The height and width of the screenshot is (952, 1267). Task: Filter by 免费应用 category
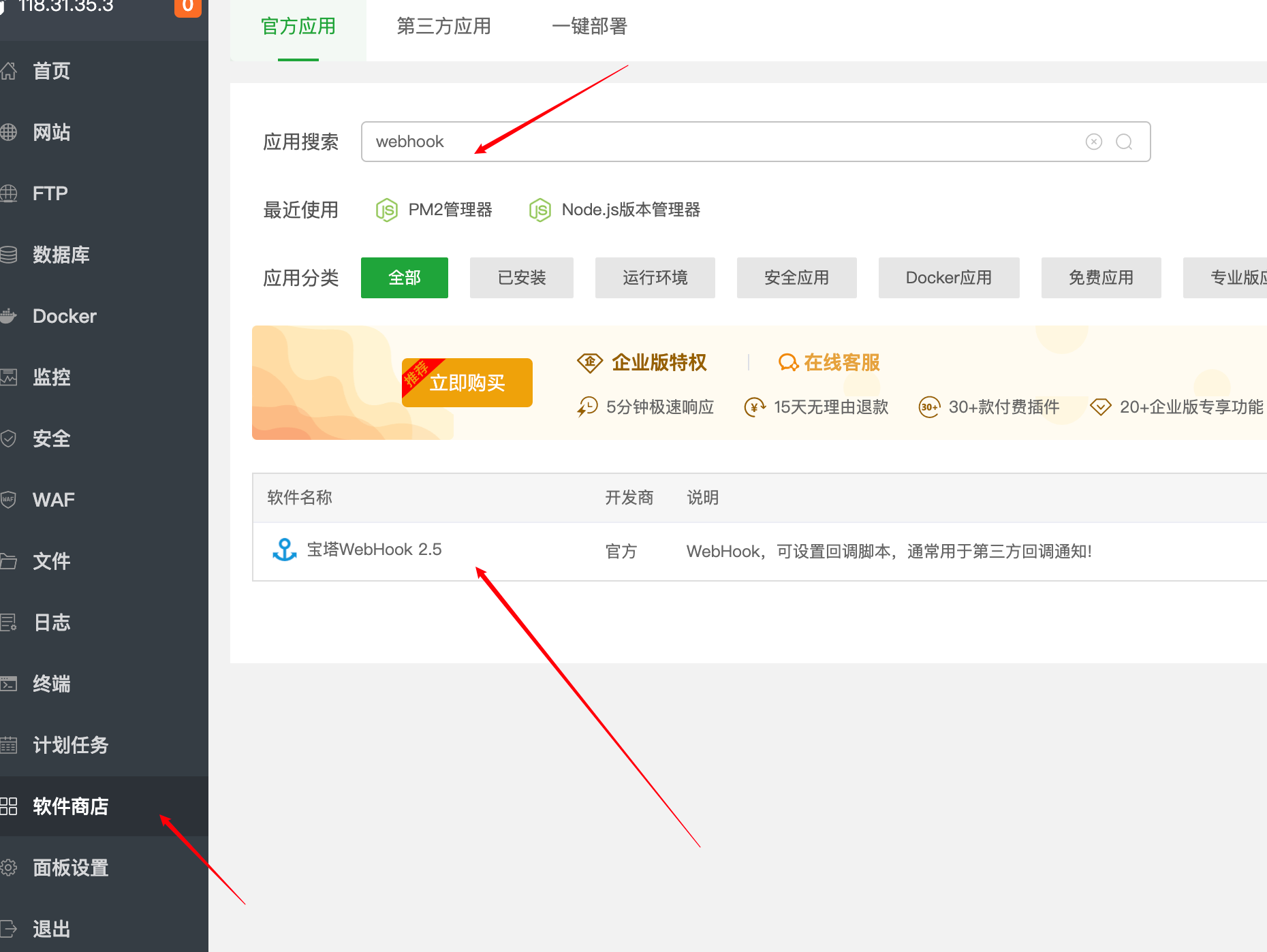click(x=1101, y=278)
